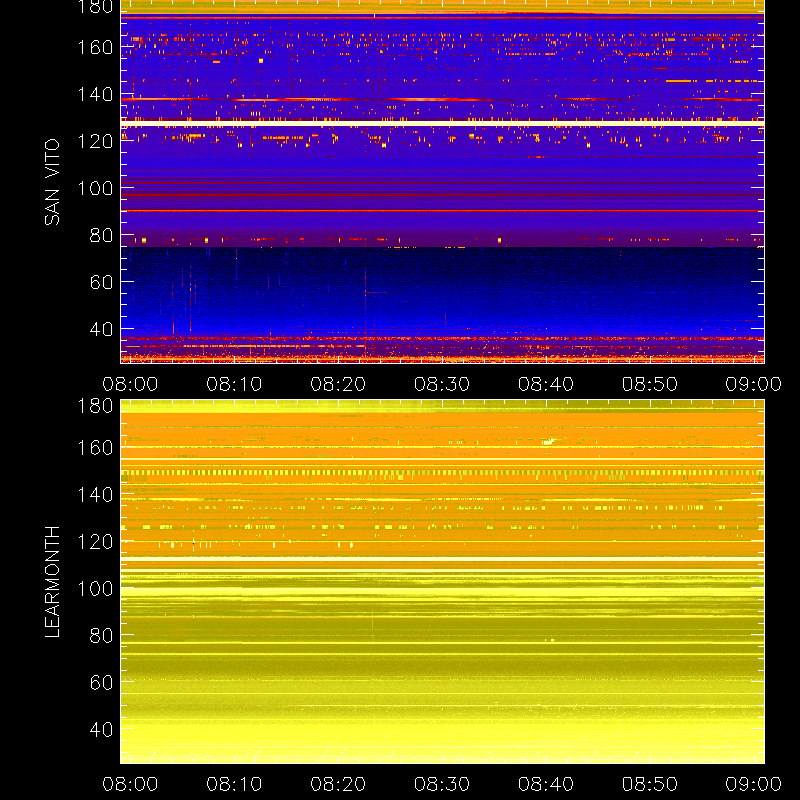
Task: Click the 08:30 time label under the Learmonth plot
Action: (x=442, y=784)
